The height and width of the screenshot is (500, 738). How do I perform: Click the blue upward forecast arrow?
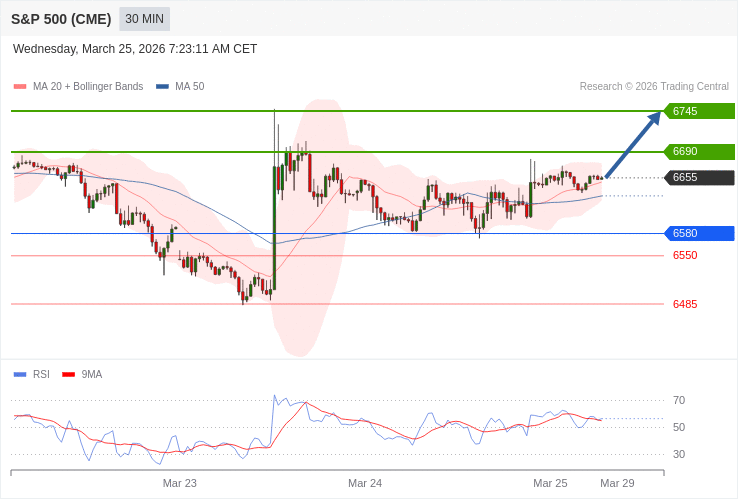click(x=633, y=145)
